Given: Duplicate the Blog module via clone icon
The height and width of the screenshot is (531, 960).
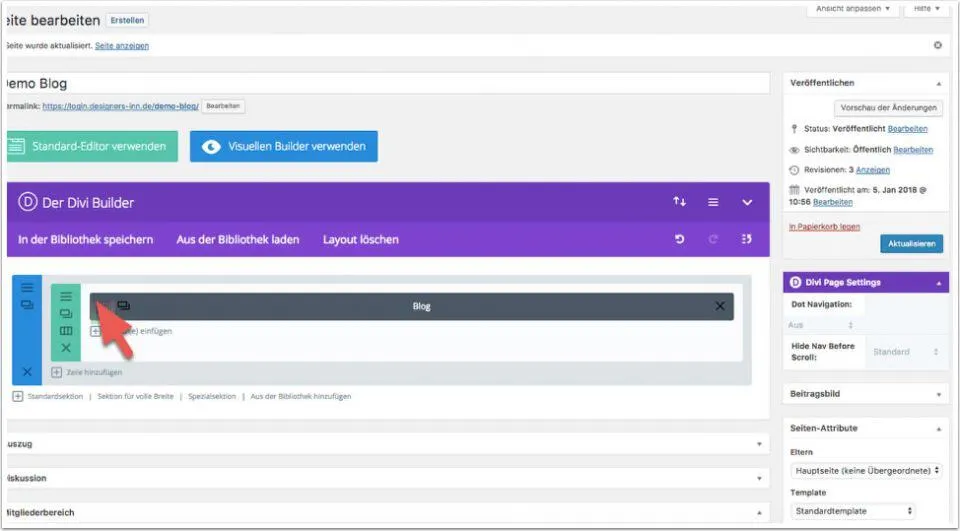Looking at the screenshot, I should (x=123, y=306).
